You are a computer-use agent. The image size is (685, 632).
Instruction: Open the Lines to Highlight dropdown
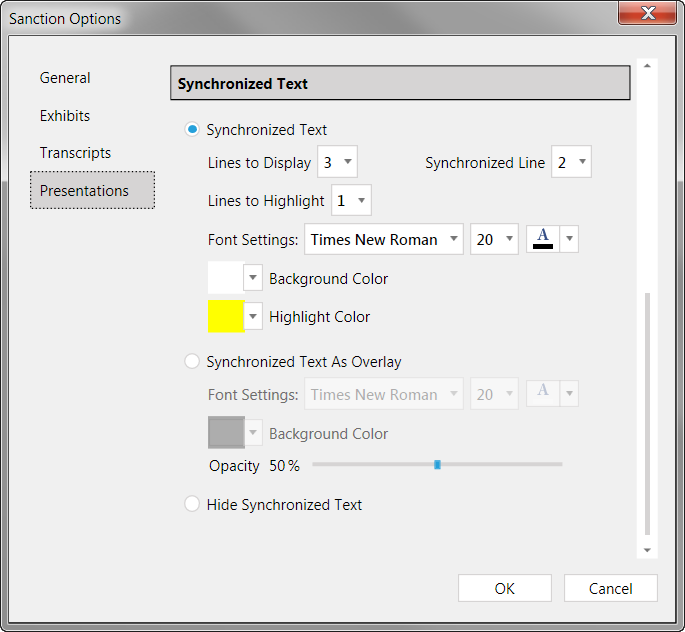[x=351, y=200]
